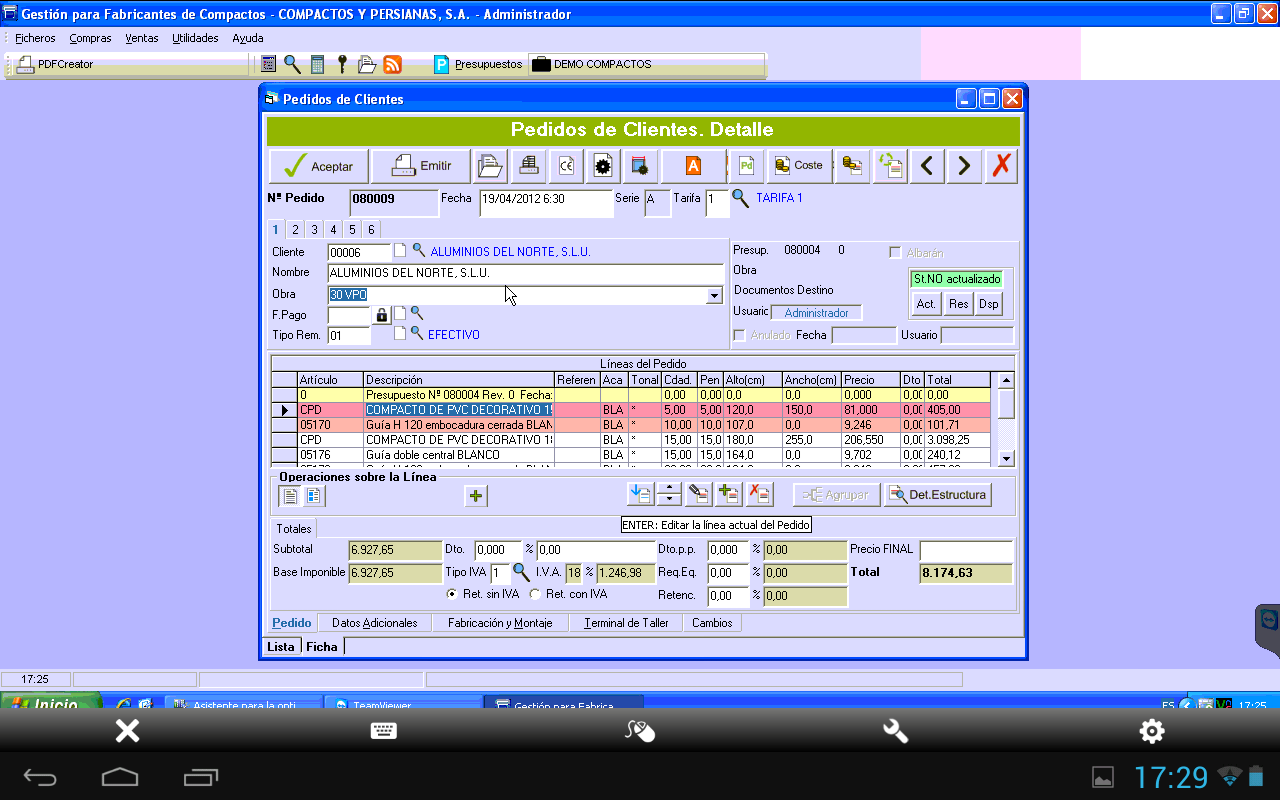1280x800 pixels.
Task: Click the green plus add line icon
Action: (476, 495)
